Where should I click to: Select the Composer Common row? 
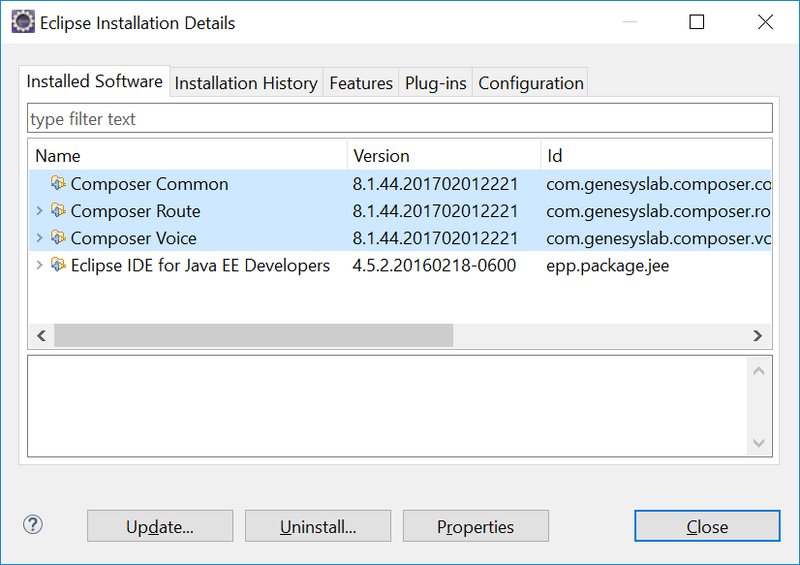(x=400, y=184)
